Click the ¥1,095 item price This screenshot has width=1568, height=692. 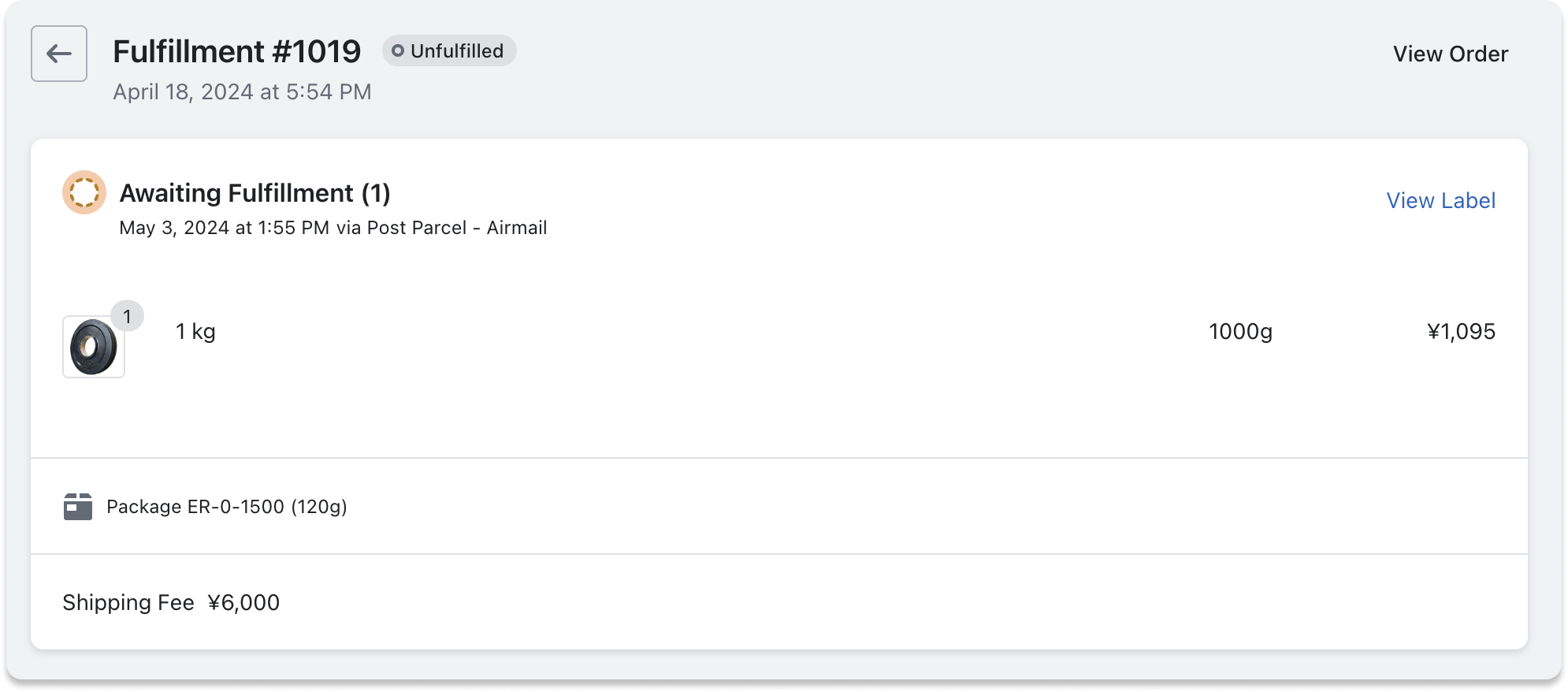pyautogui.click(x=1461, y=332)
